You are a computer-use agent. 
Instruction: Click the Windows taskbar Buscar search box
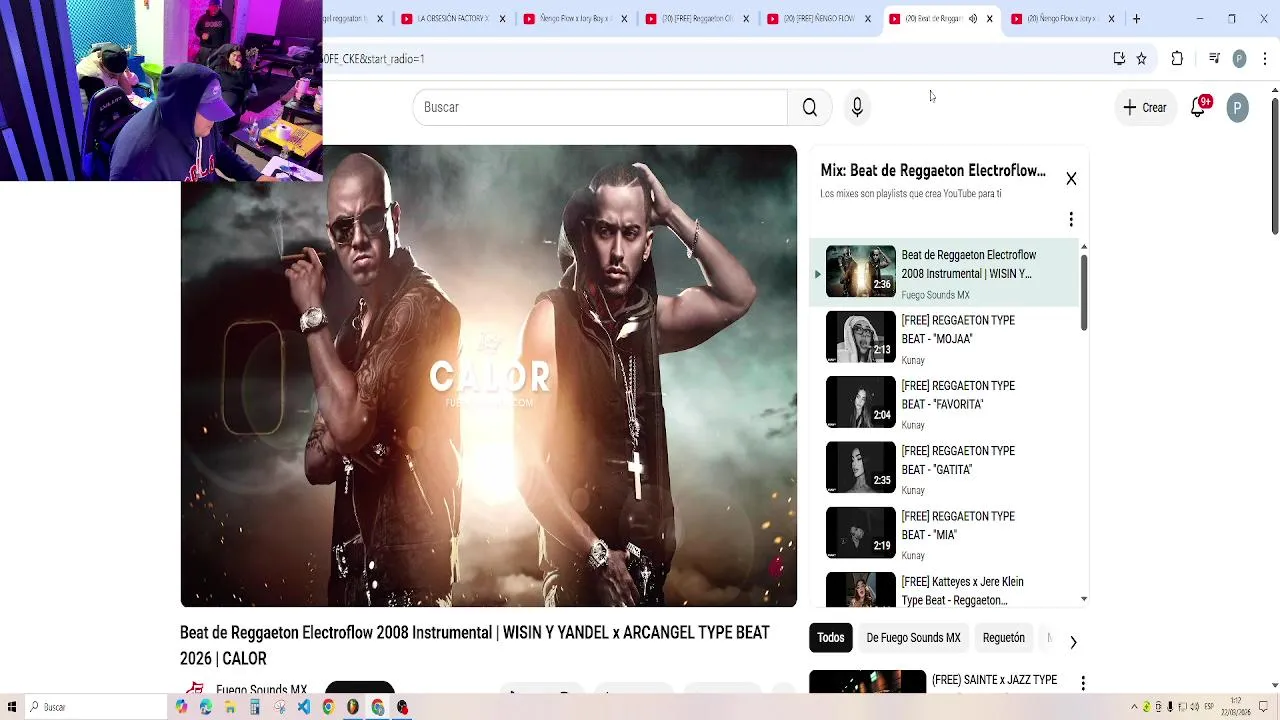click(x=96, y=707)
